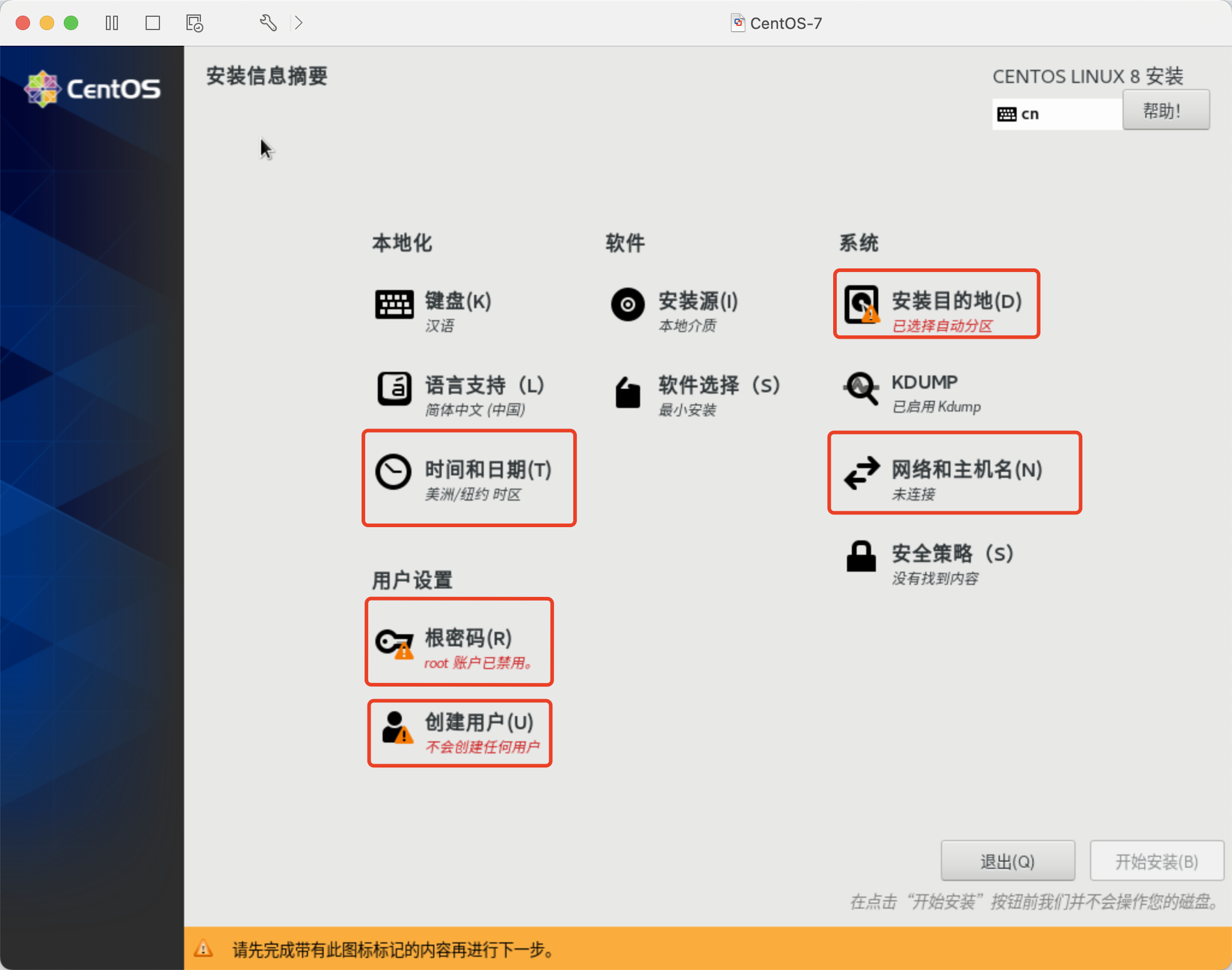Open VM settings wrench icon

268,23
